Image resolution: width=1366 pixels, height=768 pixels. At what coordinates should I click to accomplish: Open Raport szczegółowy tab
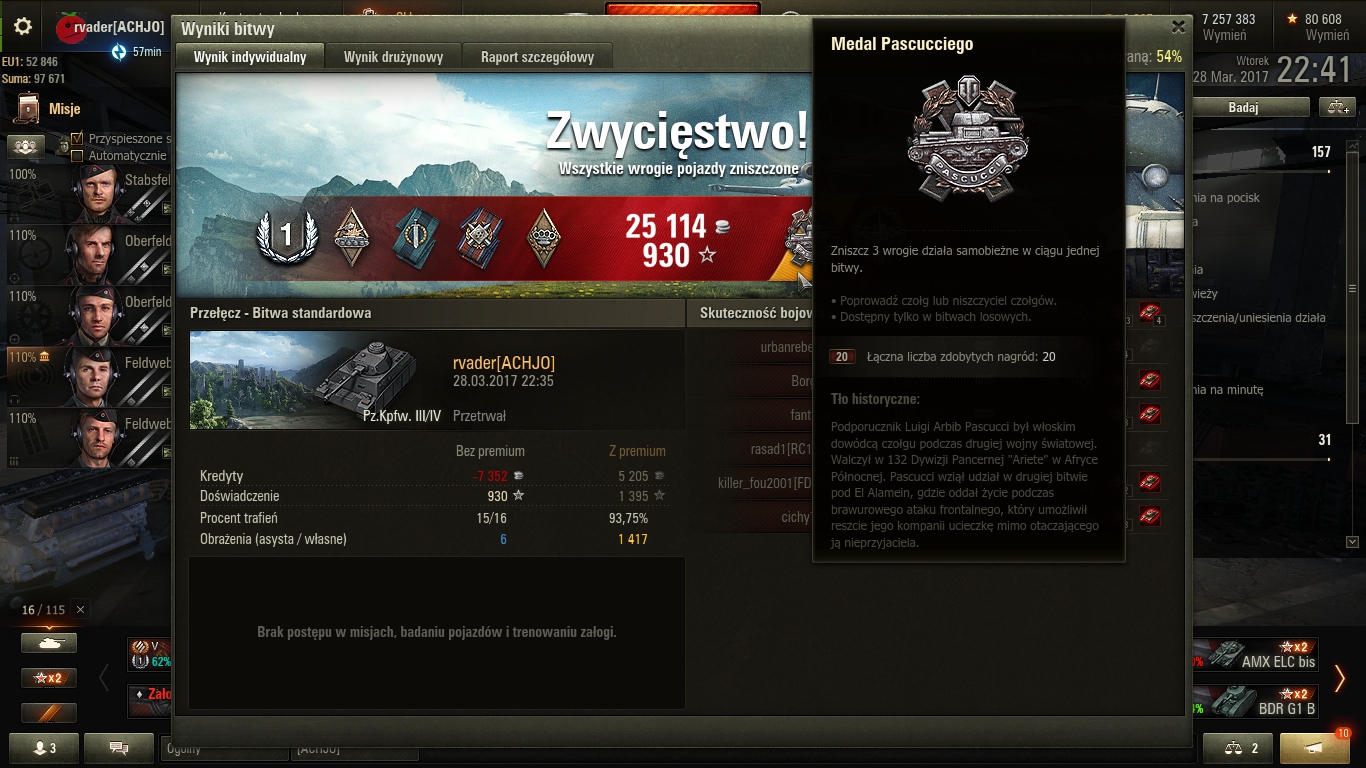537,57
